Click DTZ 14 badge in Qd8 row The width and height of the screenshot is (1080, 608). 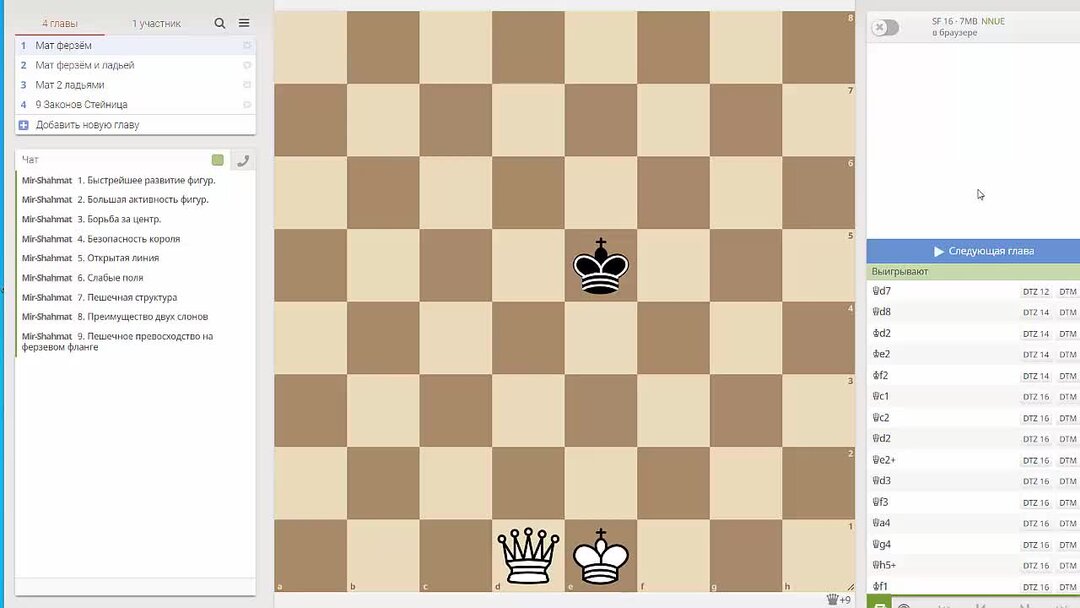click(x=1036, y=313)
